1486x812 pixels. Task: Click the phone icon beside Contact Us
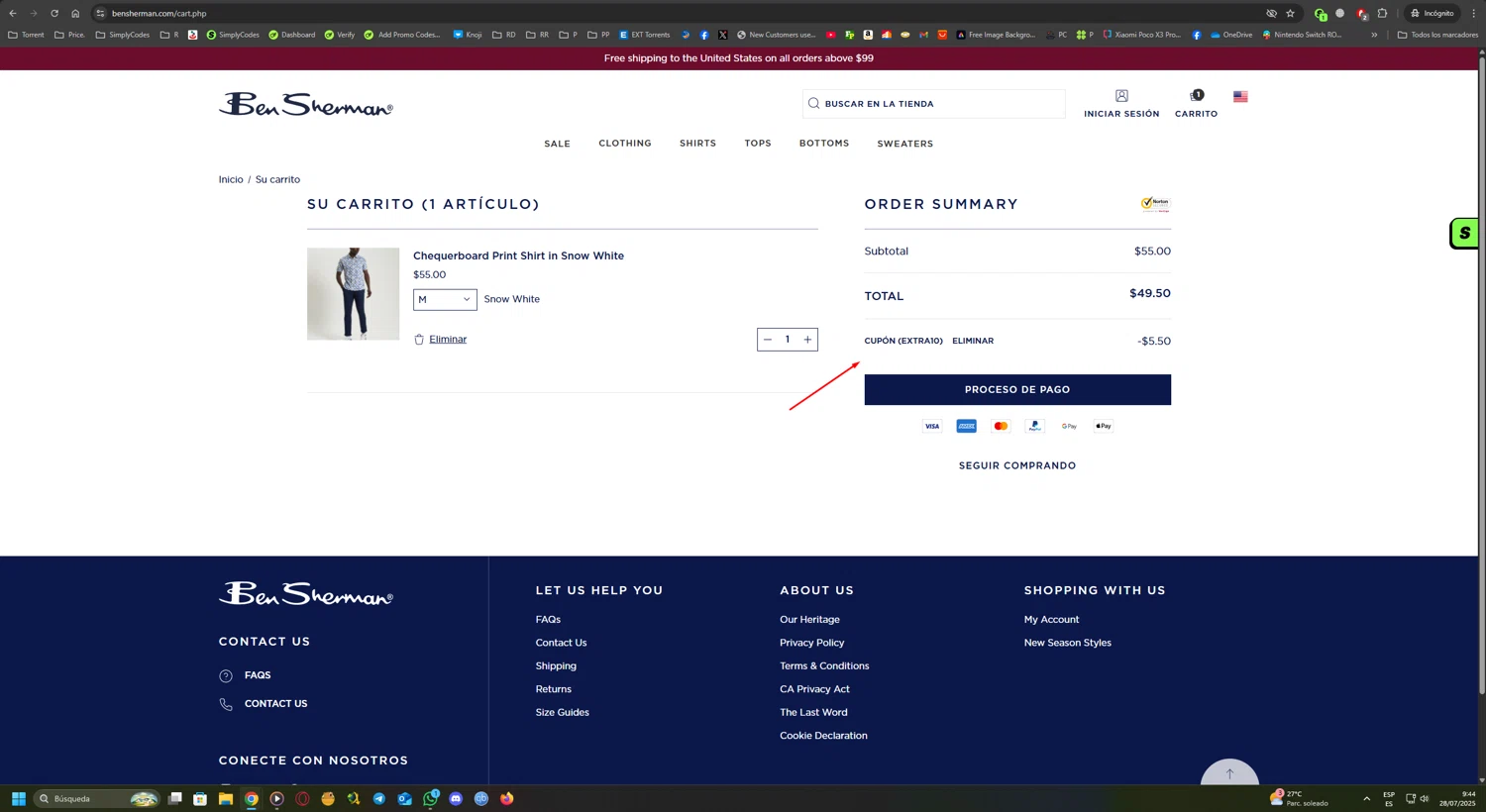tap(226, 704)
